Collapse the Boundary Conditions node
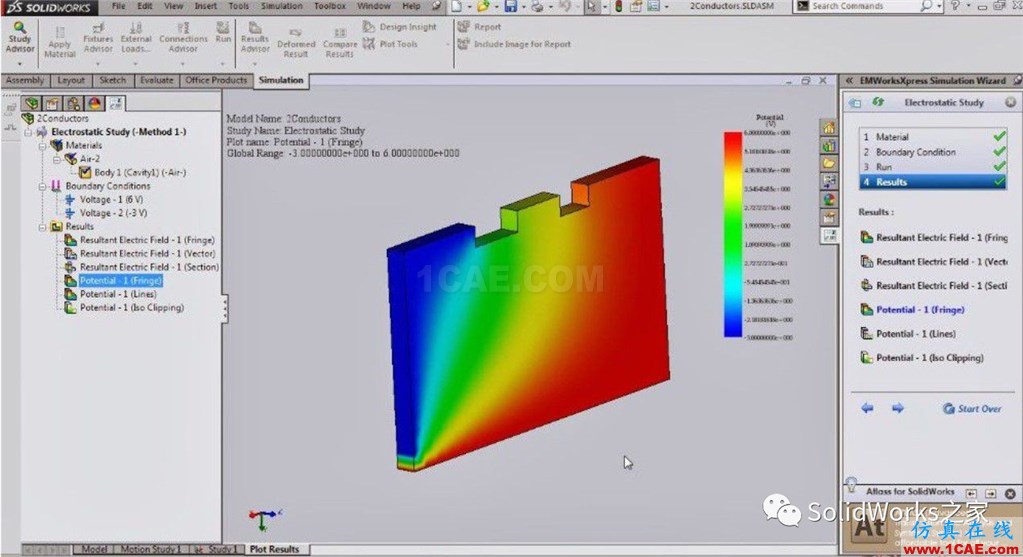 click(42, 186)
